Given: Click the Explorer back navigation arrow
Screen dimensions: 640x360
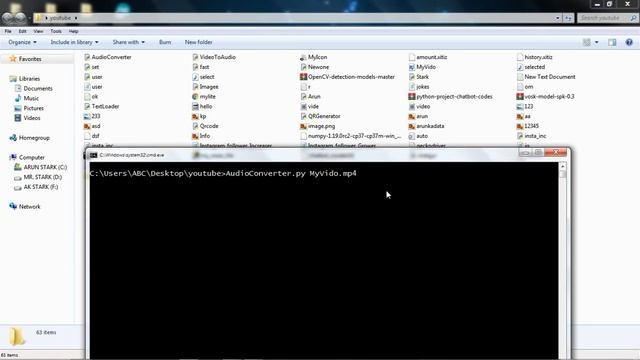Looking at the screenshot, I should pos(8,18).
